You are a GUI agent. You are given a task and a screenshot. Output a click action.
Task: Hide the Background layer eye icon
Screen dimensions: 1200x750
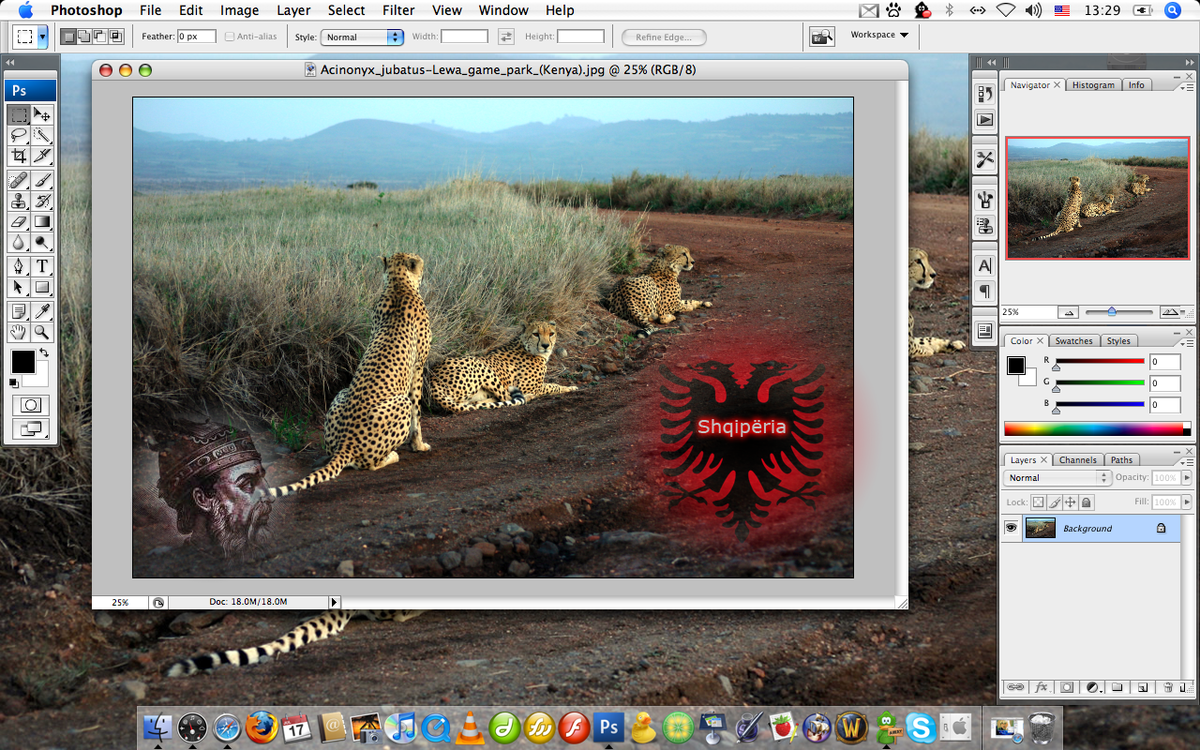click(x=1011, y=528)
